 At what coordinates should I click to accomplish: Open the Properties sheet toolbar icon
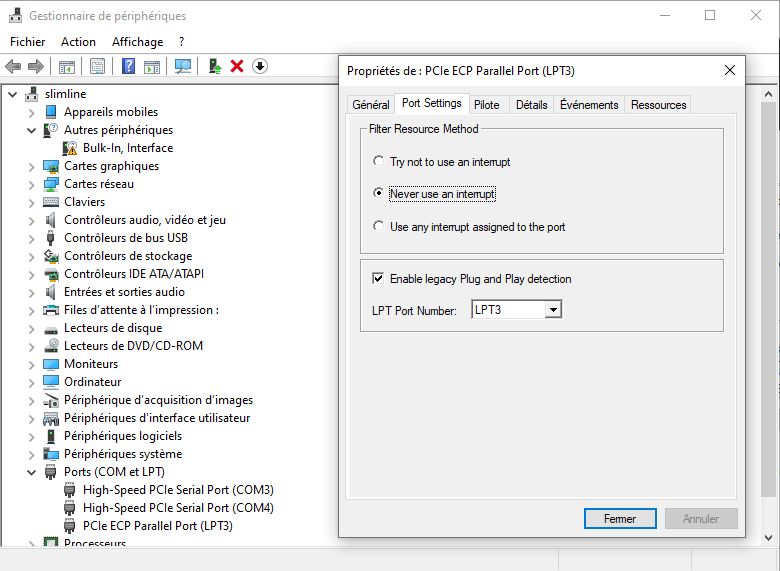point(98,66)
